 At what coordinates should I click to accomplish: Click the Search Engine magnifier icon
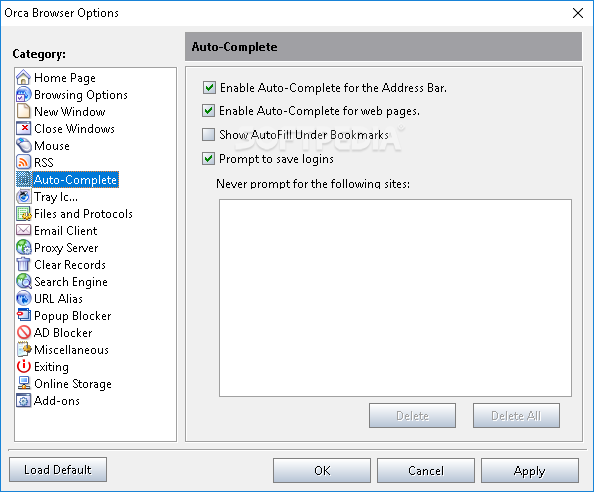pos(23,281)
